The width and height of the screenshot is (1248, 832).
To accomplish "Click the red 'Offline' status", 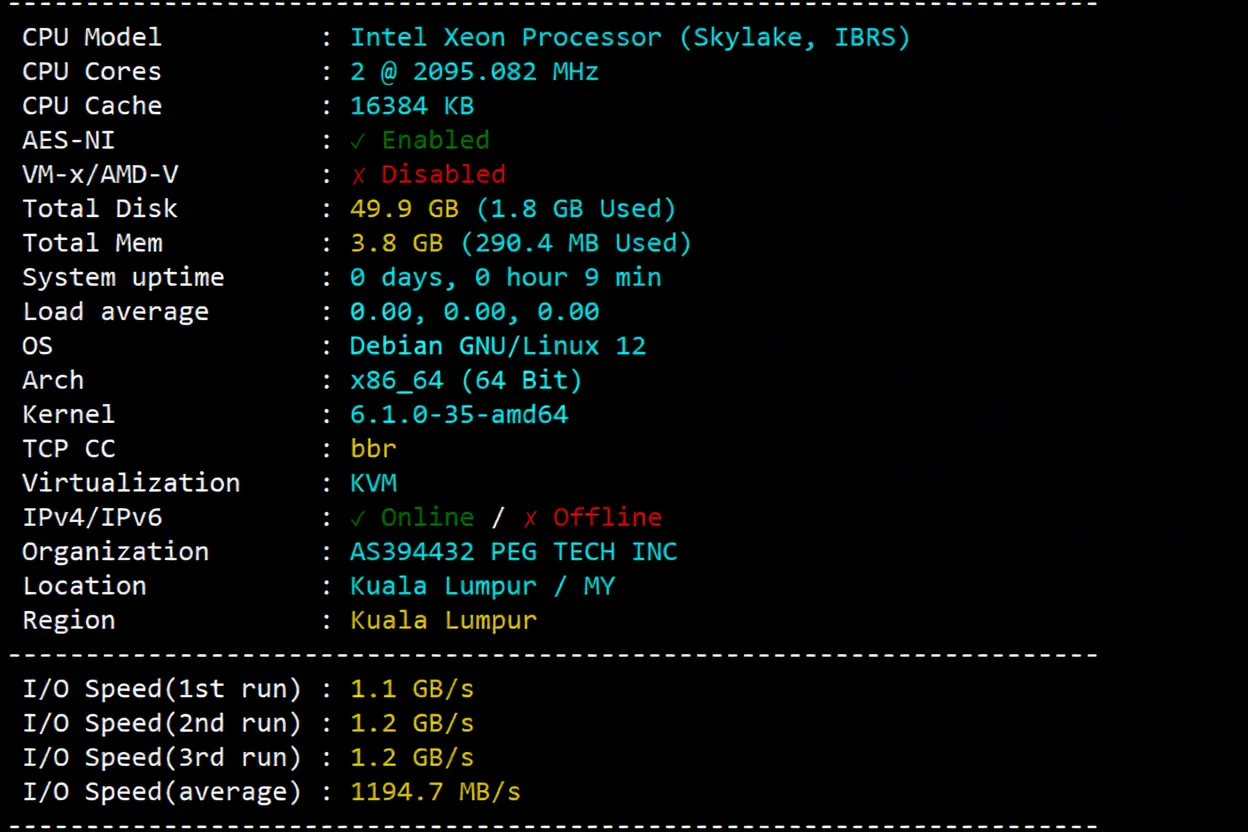I will (x=607, y=517).
